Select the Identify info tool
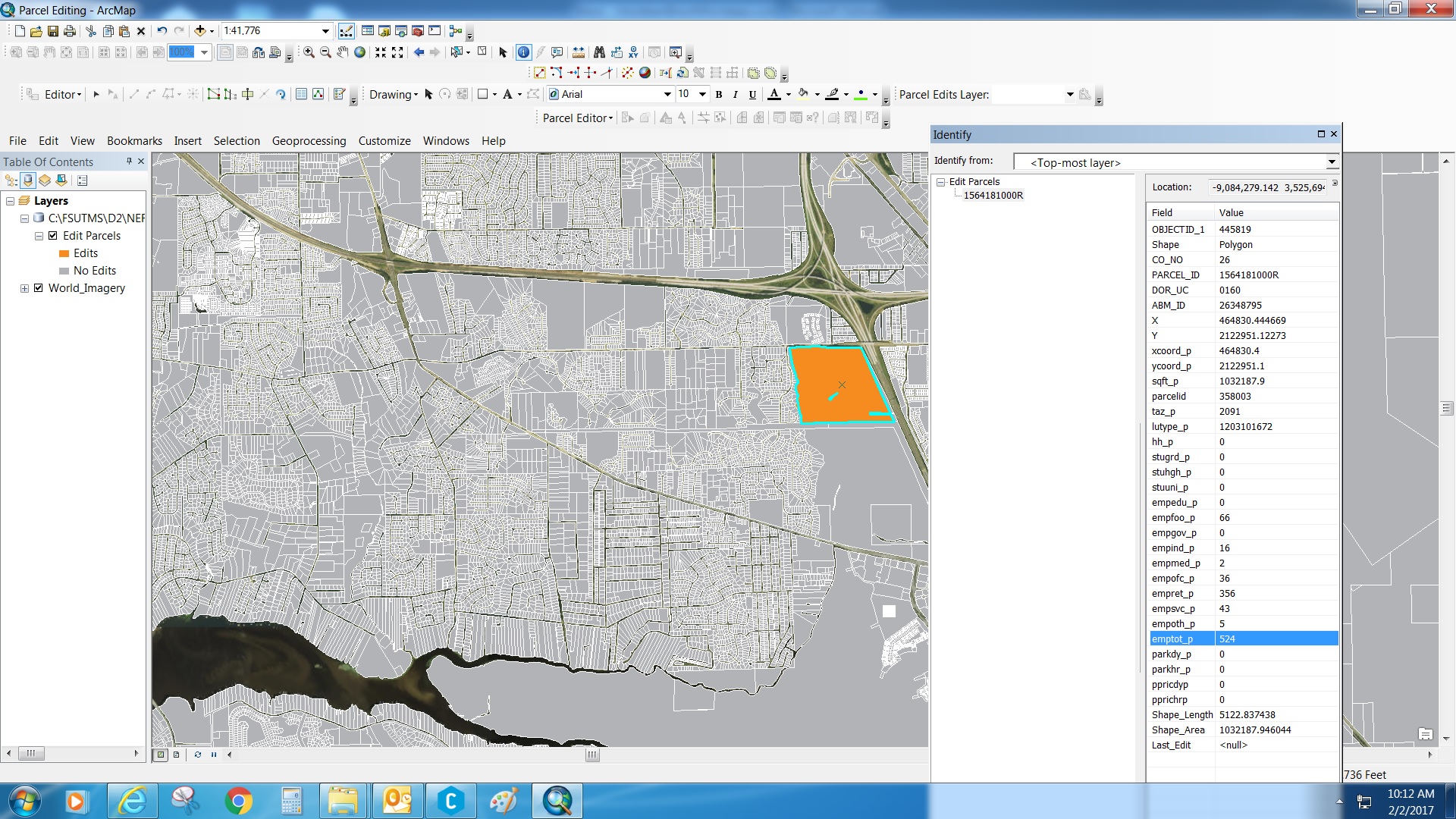Image resolution: width=1456 pixels, height=819 pixels. 523,52
